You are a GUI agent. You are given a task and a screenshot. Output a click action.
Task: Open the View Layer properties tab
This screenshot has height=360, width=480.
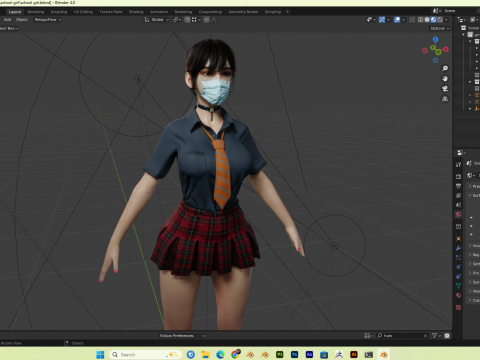458,196
